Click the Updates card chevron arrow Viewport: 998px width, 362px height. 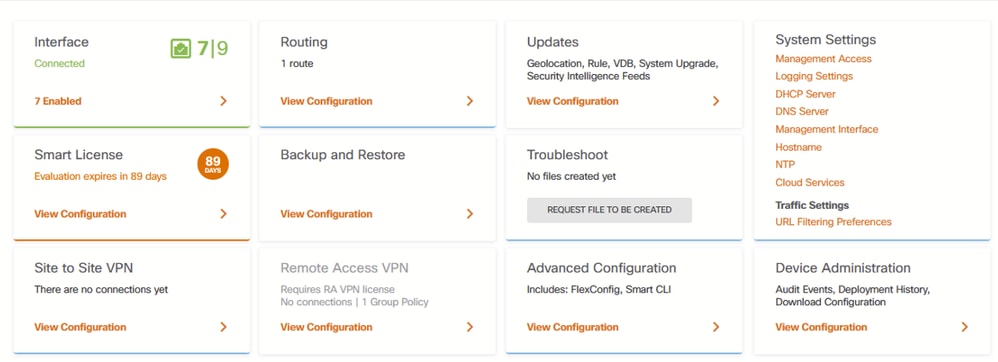click(716, 101)
